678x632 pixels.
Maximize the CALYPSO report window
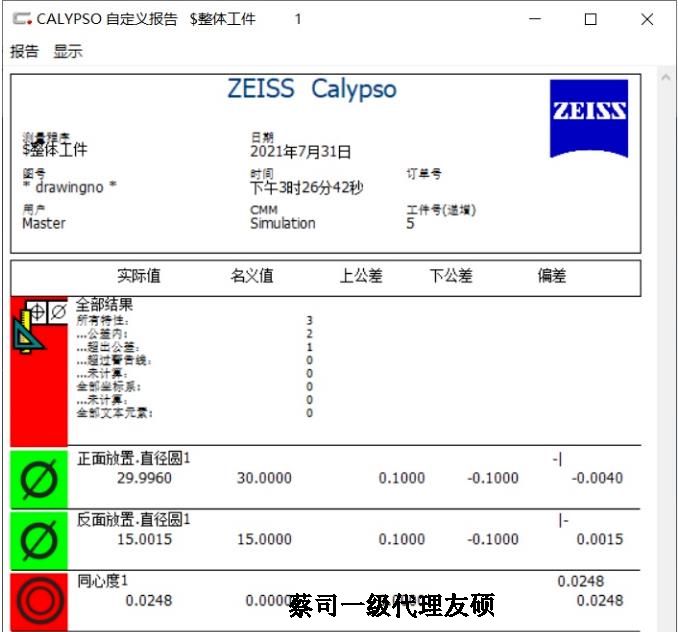point(590,19)
